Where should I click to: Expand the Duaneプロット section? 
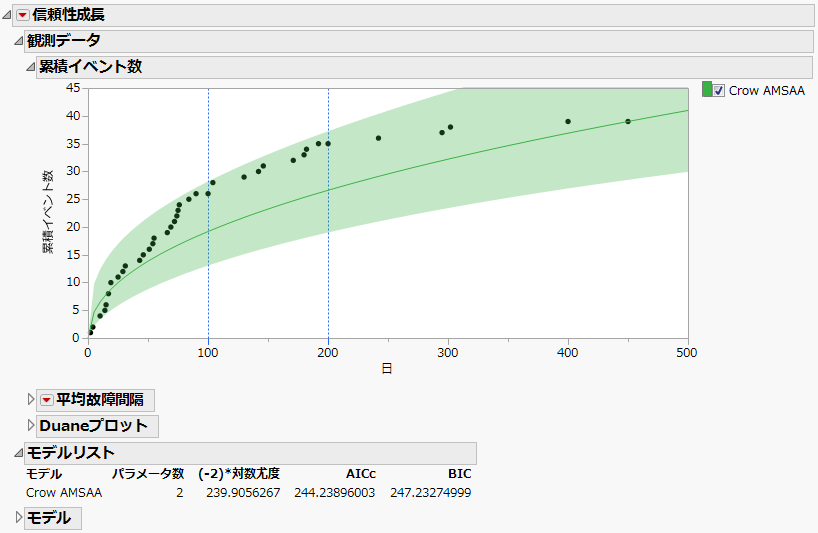(31, 426)
